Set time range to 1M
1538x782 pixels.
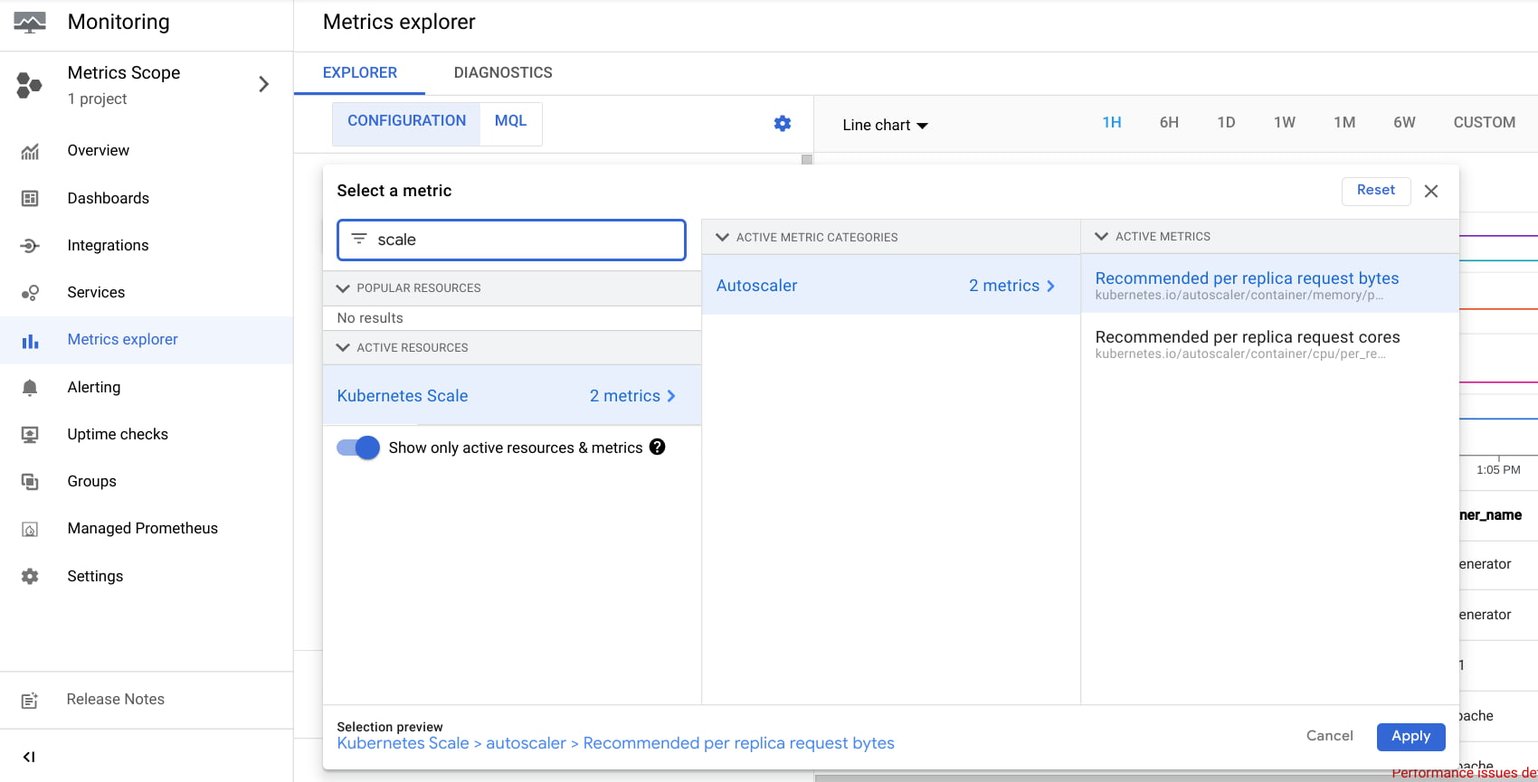1344,122
